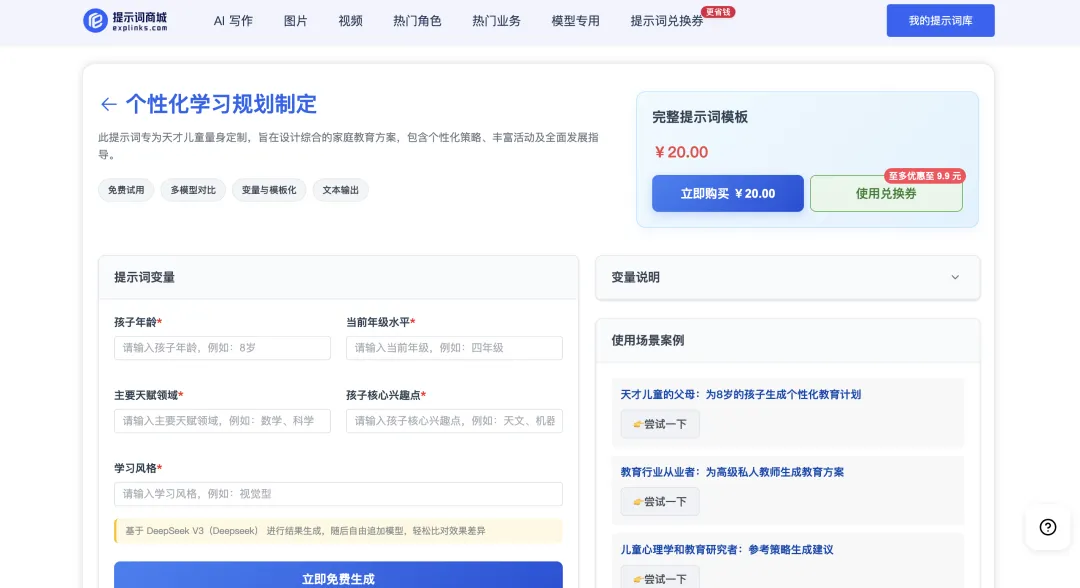Click 尝试一下 under 教育行业从业者 case
The height and width of the screenshot is (588, 1080).
coord(660,502)
